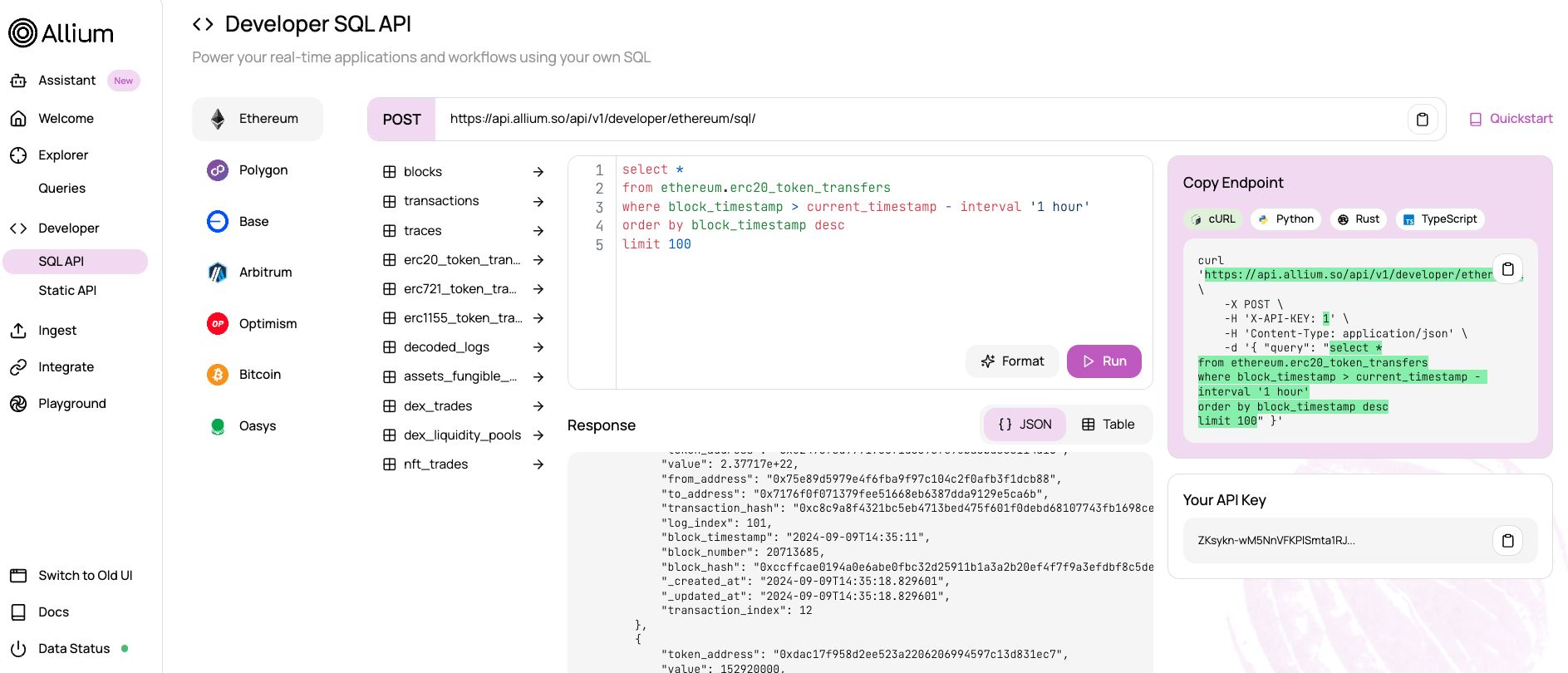Copy the endpoint URL with clipboard icon
Screen dimensions: 1568x673
click(x=1422, y=120)
